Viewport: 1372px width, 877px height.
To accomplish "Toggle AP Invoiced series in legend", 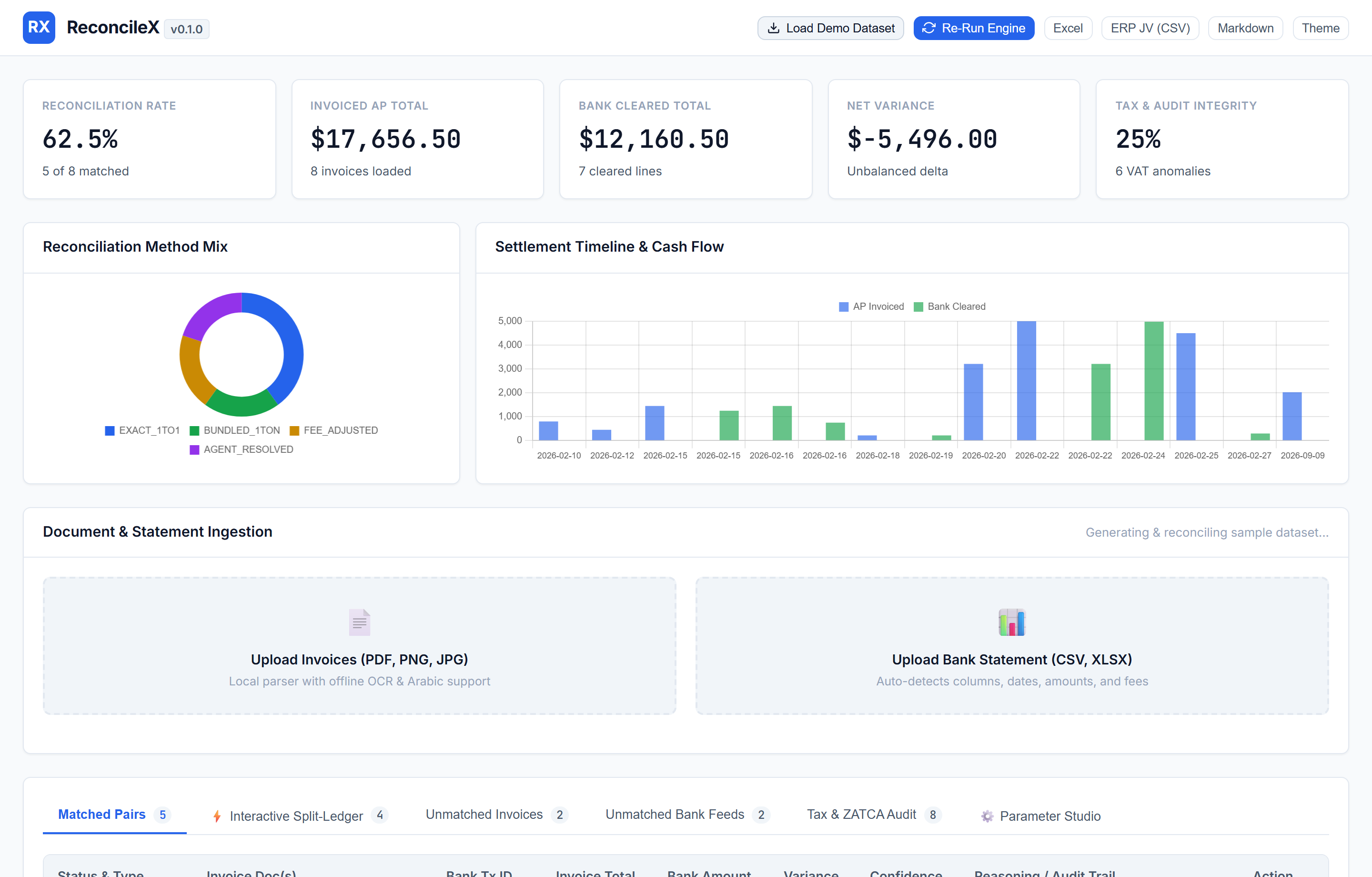I will tap(871, 306).
